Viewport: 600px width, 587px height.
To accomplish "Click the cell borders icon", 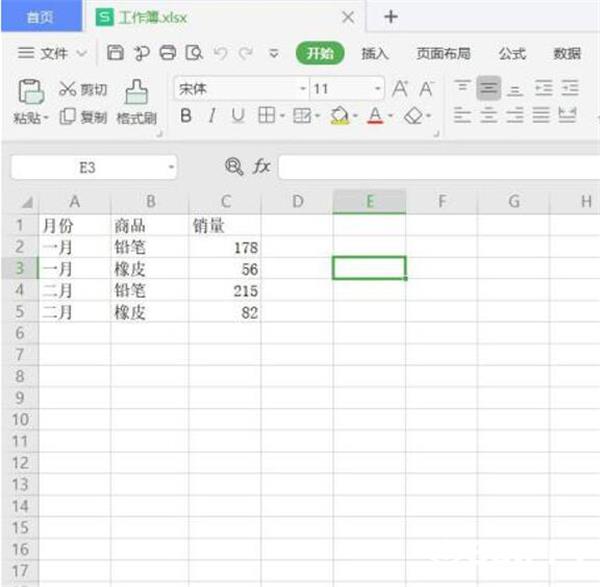I will 267,115.
